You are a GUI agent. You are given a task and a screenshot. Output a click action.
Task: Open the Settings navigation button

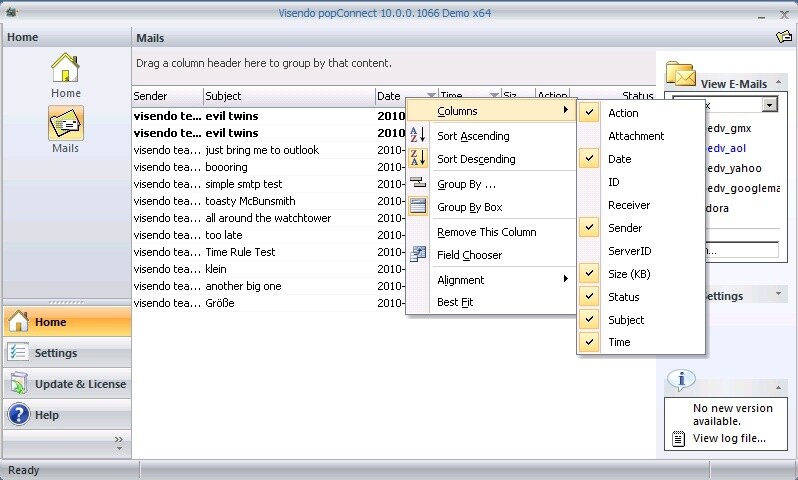[67, 353]
